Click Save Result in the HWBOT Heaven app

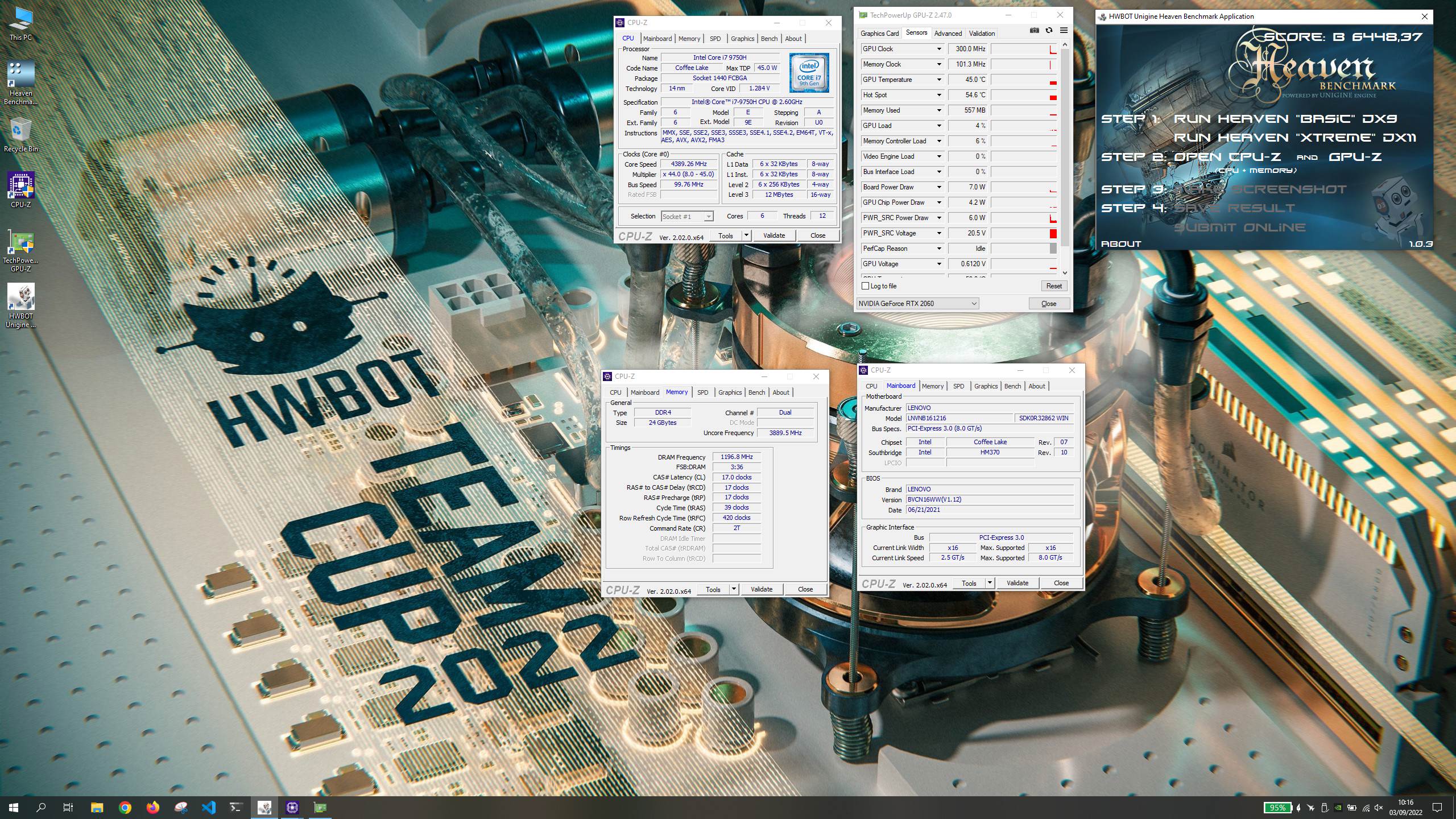point(1235,208)
